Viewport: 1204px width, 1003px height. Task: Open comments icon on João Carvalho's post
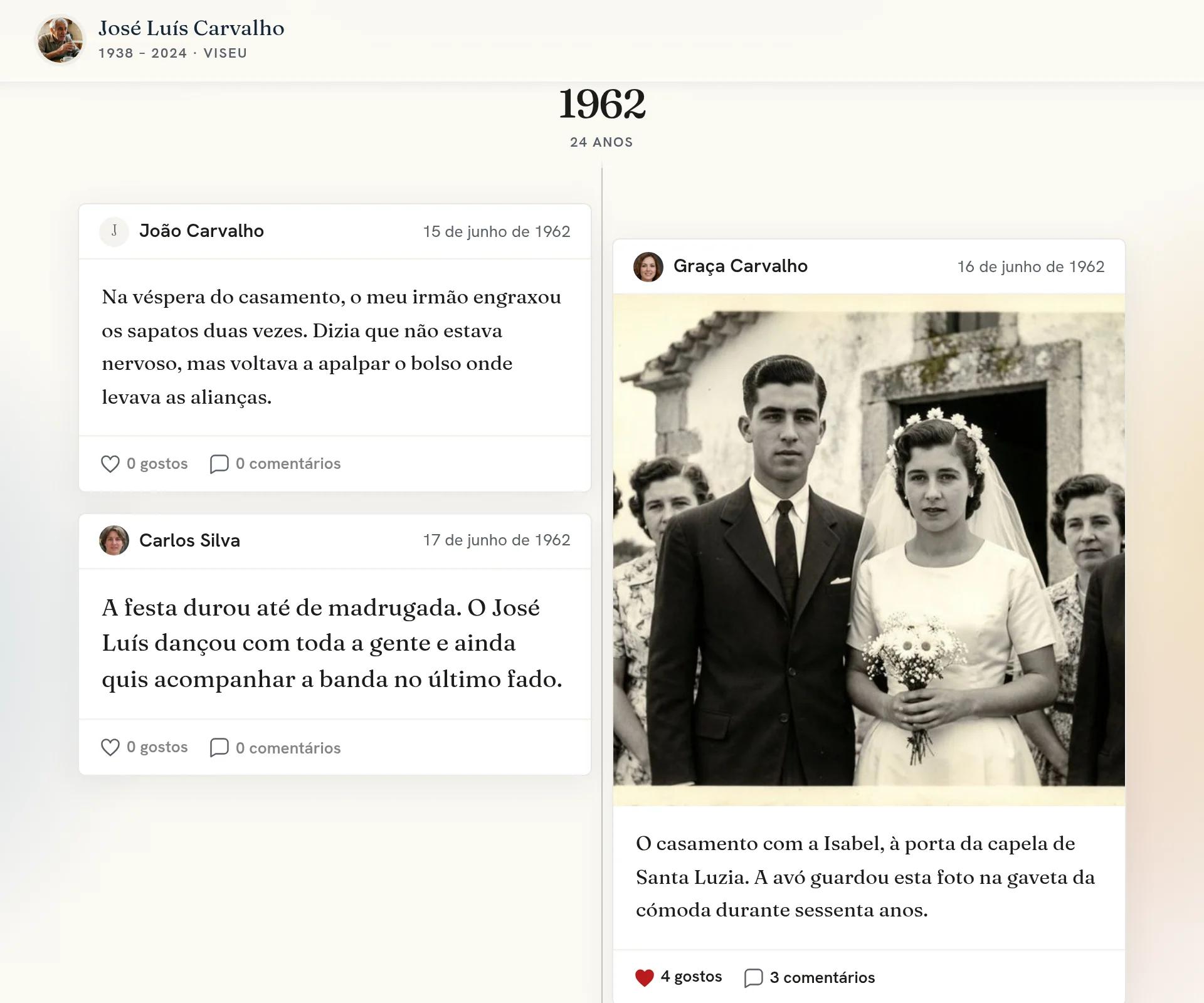point(219,464)
